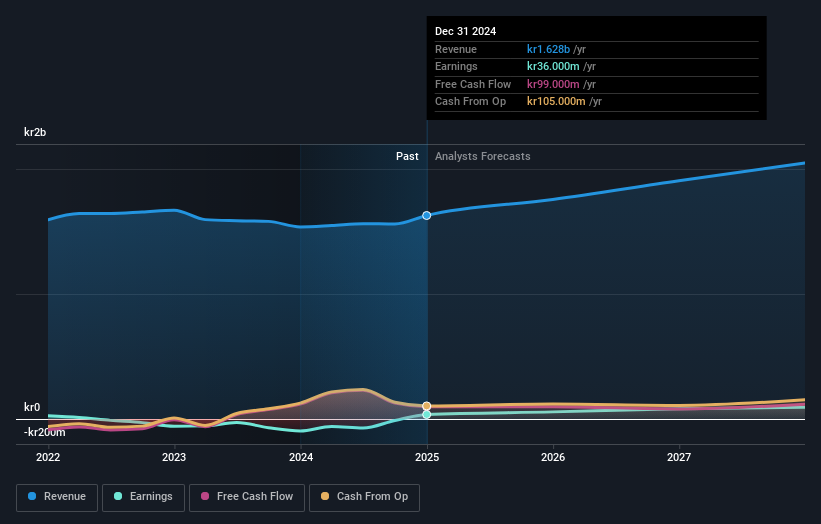The height and width of the screenshot is (524, 821).
Task: Click the tooltip Cash From Op row label
Action: tap(470, 102)
